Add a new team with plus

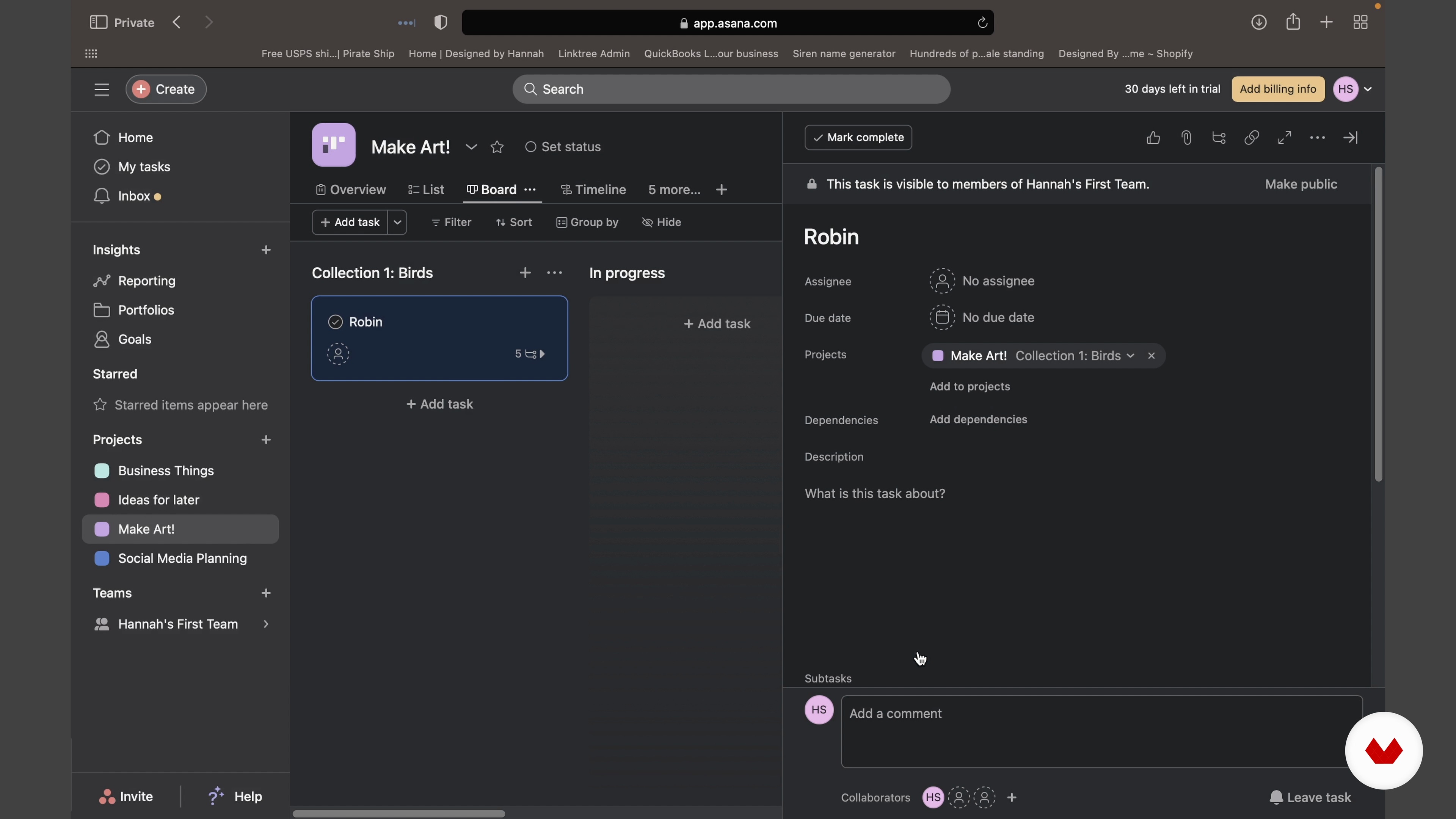click(x=266, y=593)
